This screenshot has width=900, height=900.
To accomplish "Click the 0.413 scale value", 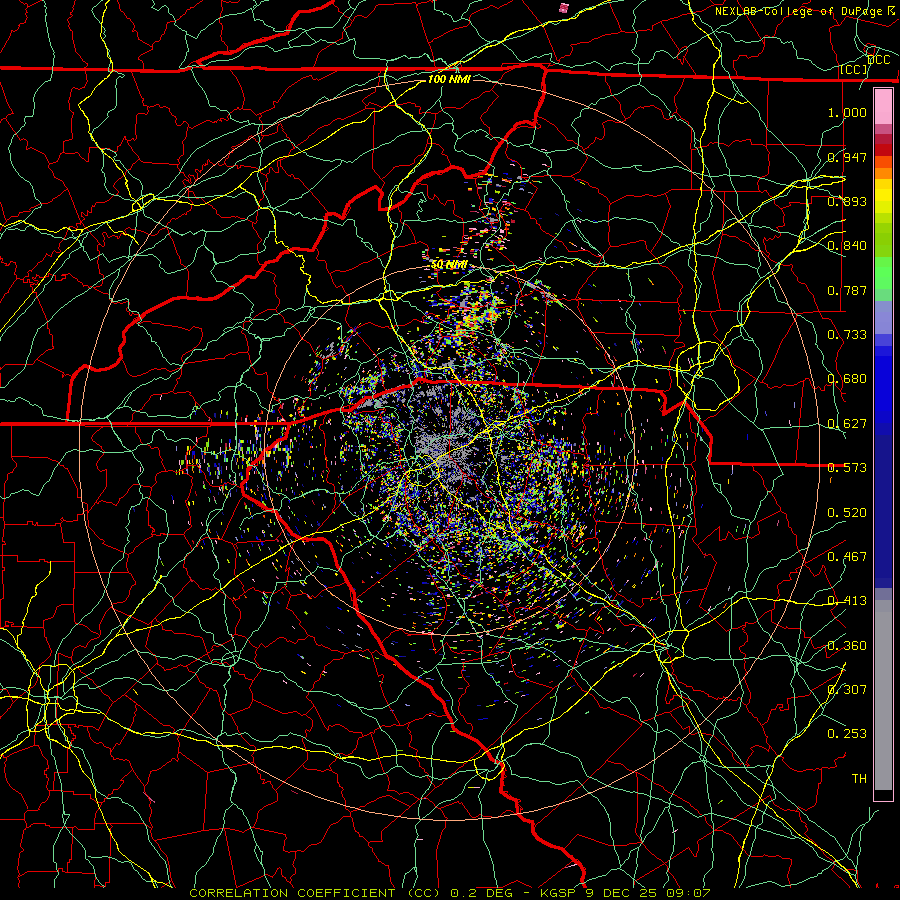I will tap(847, 601).
